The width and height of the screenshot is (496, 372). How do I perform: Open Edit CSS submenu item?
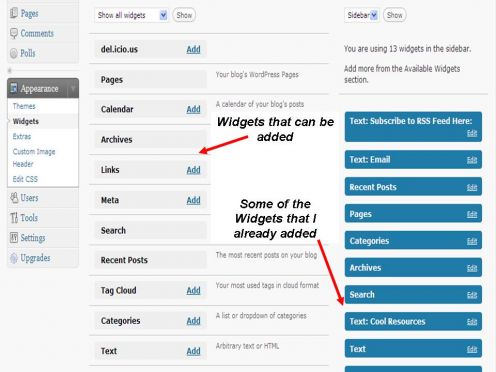[25, 179]
